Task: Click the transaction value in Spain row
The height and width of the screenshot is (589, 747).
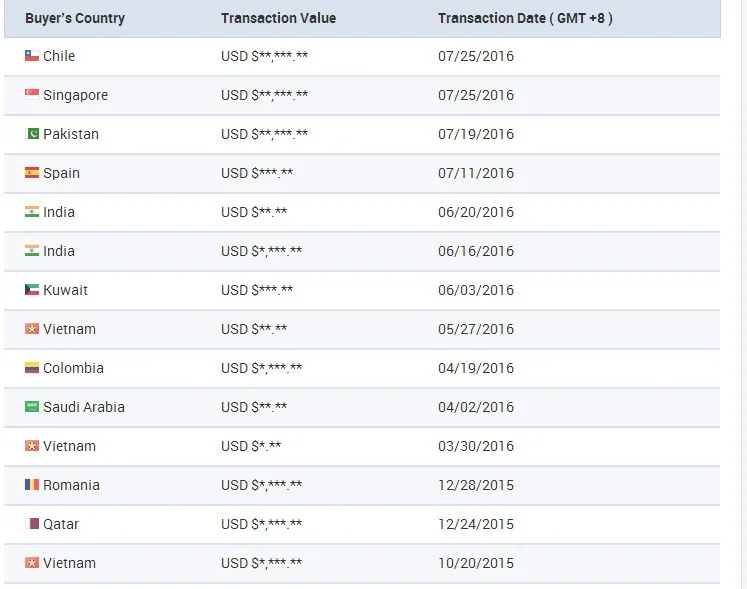Action: 257,173
